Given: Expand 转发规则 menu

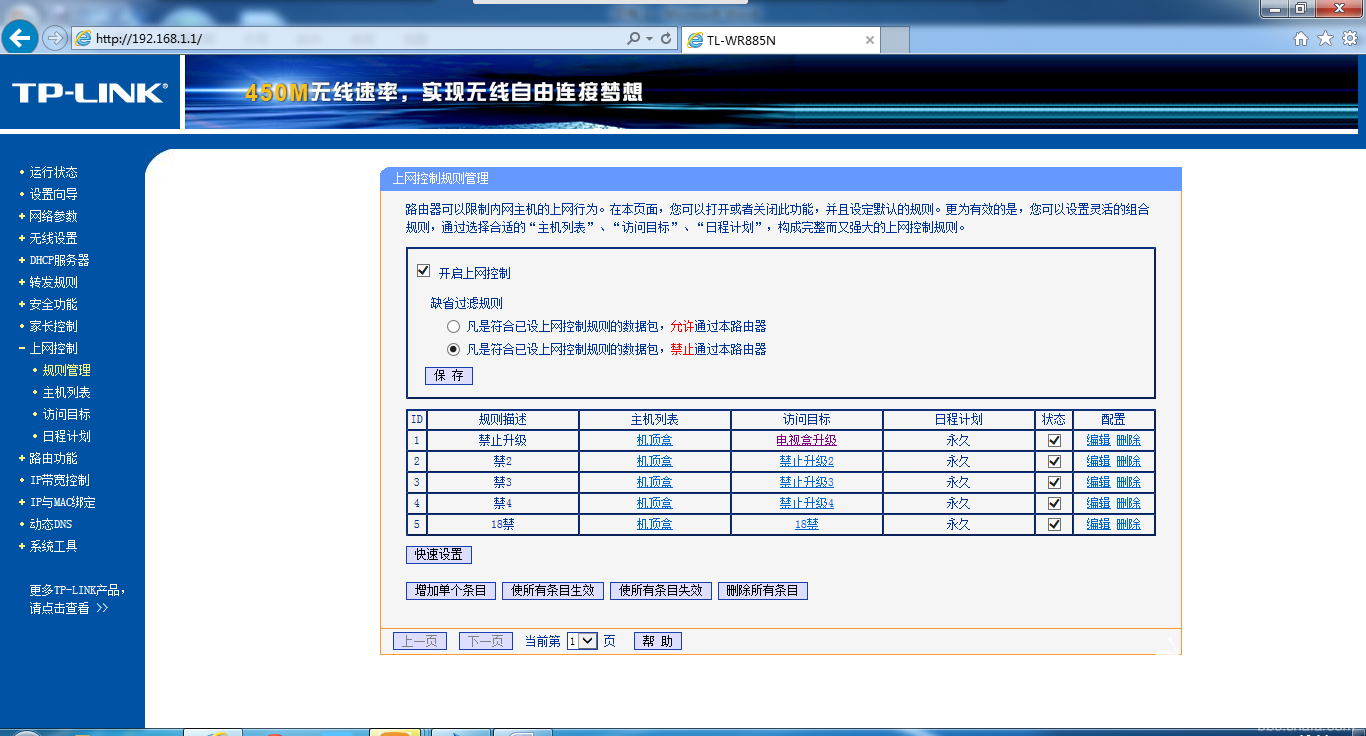Looking at the screenshot, I should pos(53,282).
